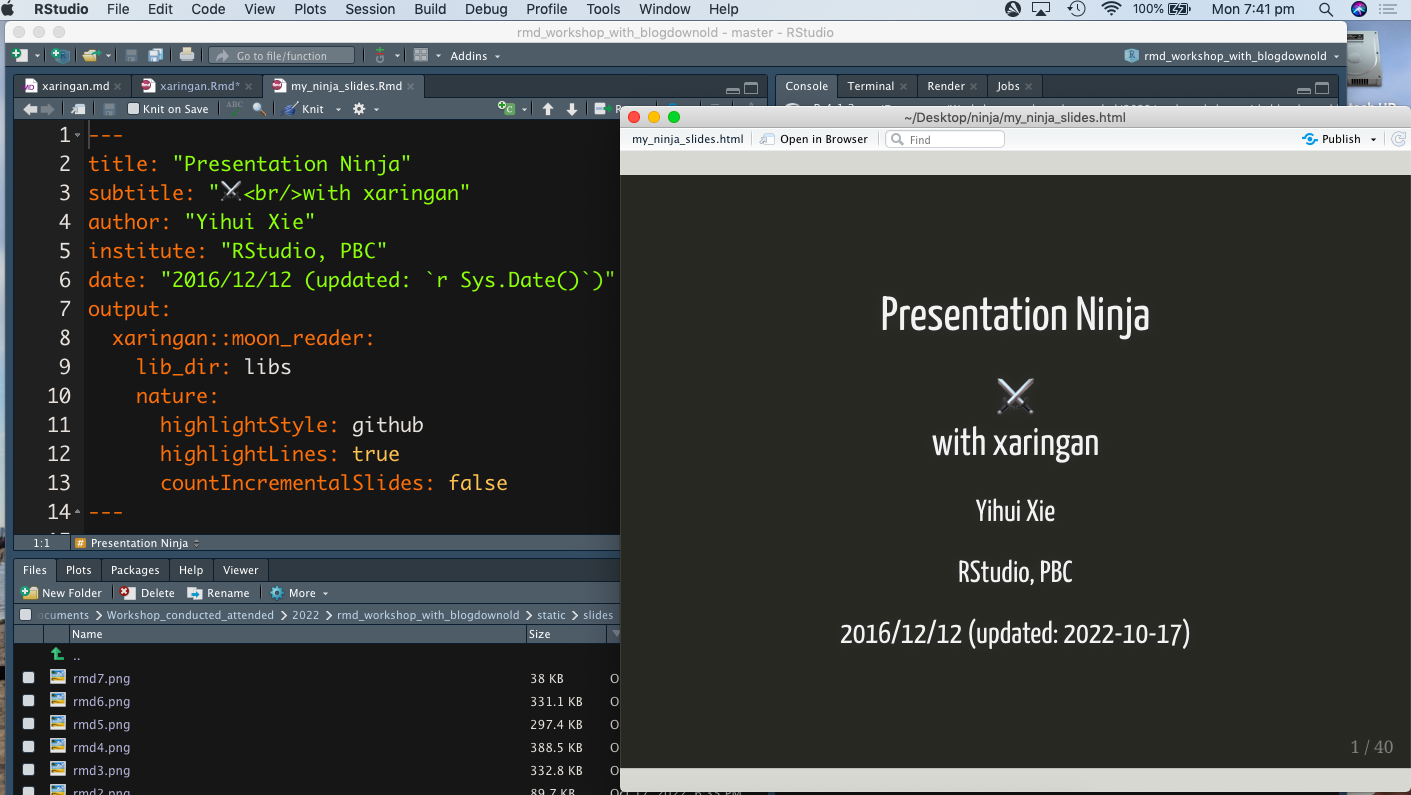The image size is (1411, 795).
Task: Click the find/replace magnifier in editor toolbar
Action: pos(259,109)
